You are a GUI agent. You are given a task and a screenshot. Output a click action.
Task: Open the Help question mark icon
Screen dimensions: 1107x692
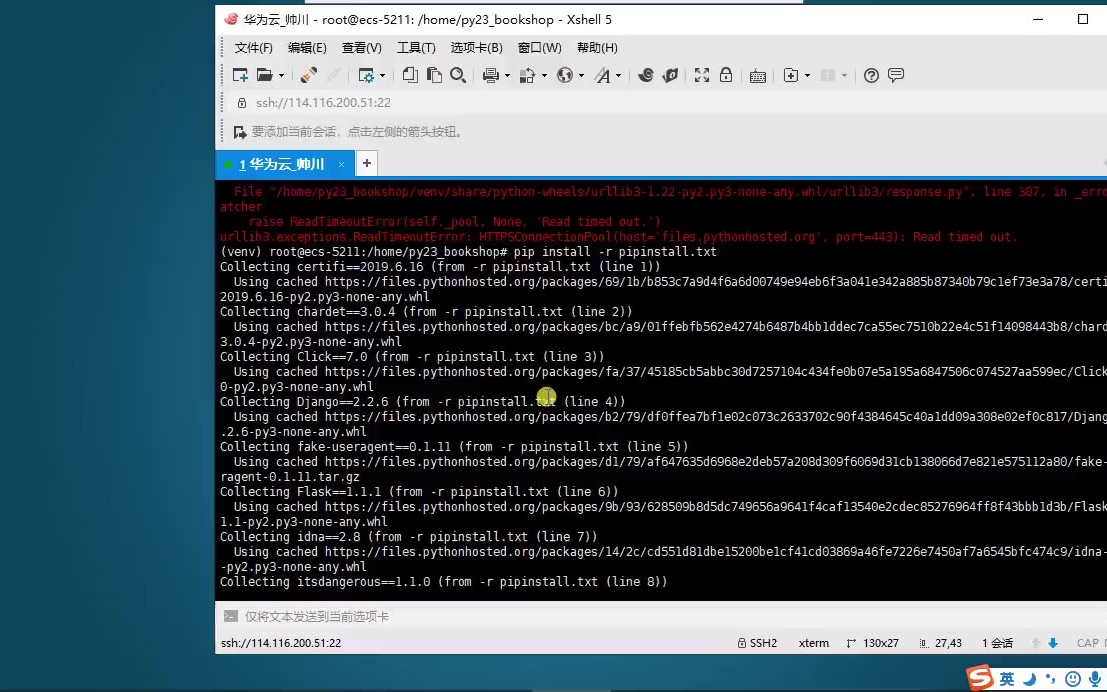(x=871, y=75)
